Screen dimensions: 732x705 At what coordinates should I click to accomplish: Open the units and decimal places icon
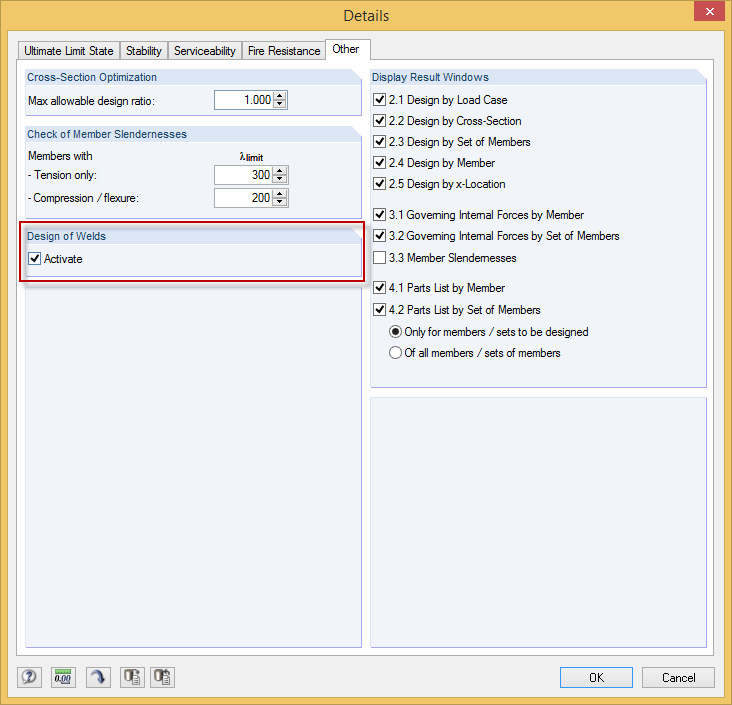pyautogui.click(x=63, y=677)
